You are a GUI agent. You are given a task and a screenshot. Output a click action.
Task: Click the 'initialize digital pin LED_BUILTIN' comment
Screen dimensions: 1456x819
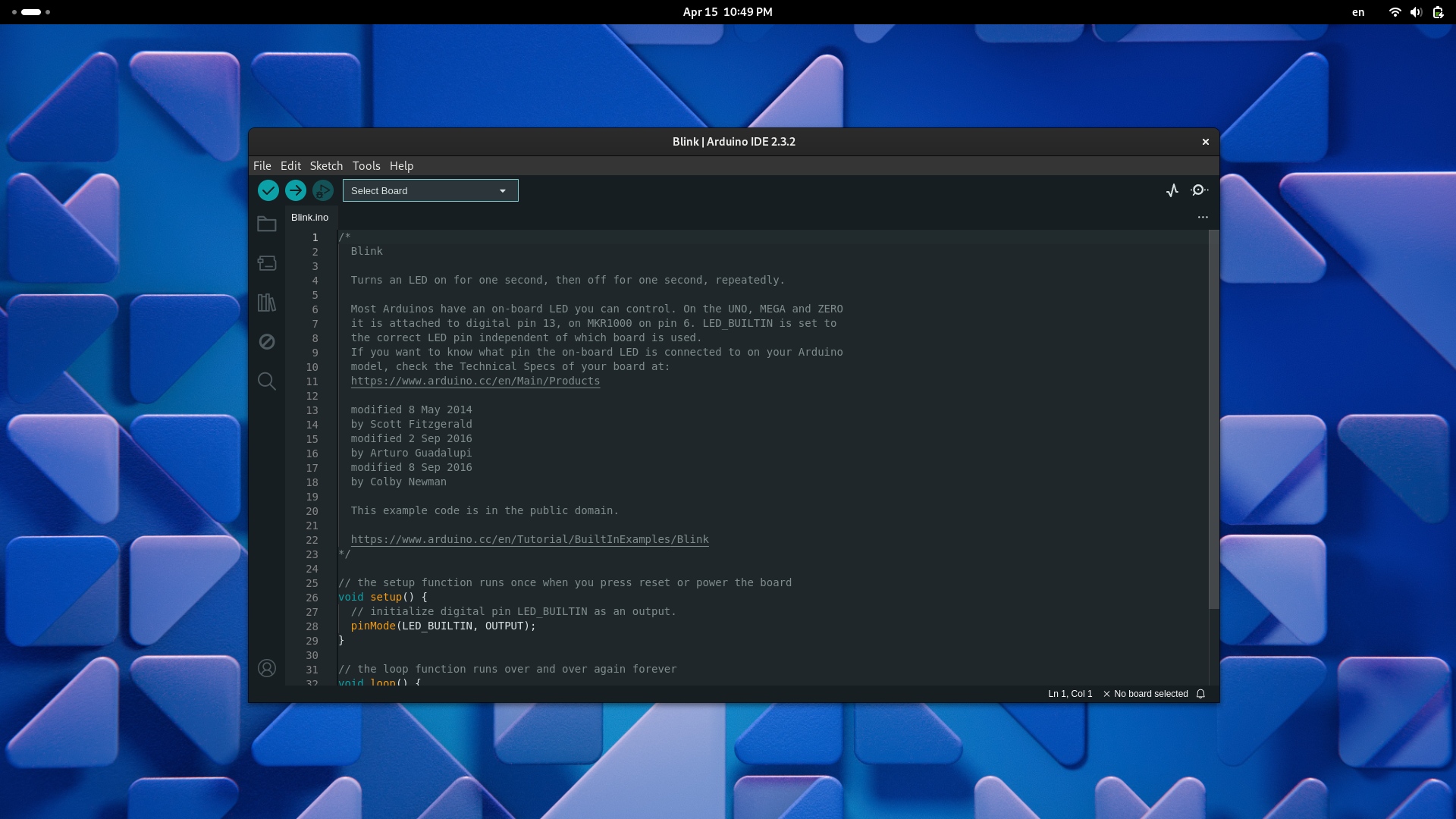click(513, 611)
